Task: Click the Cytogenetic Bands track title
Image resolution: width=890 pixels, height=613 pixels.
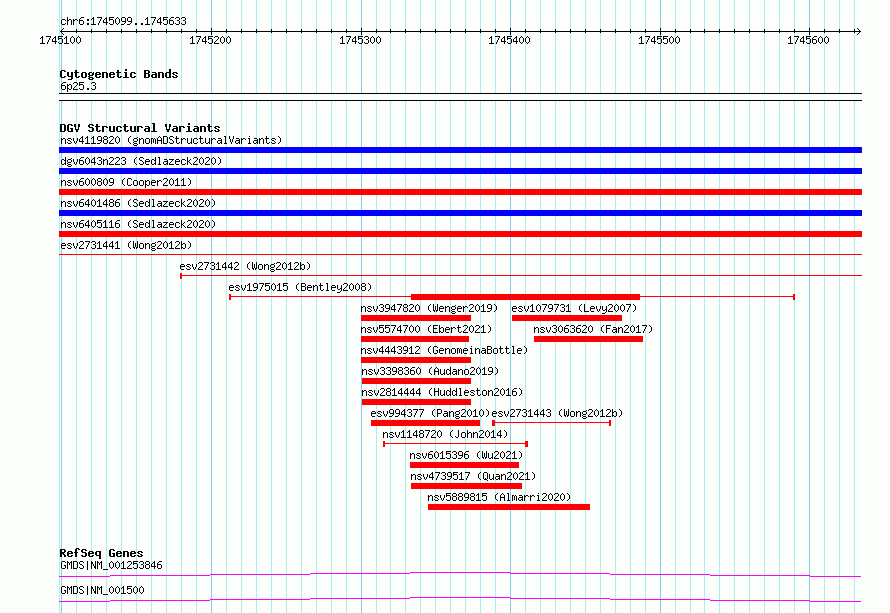Action: pyautogui.click(x=119, y=74)
